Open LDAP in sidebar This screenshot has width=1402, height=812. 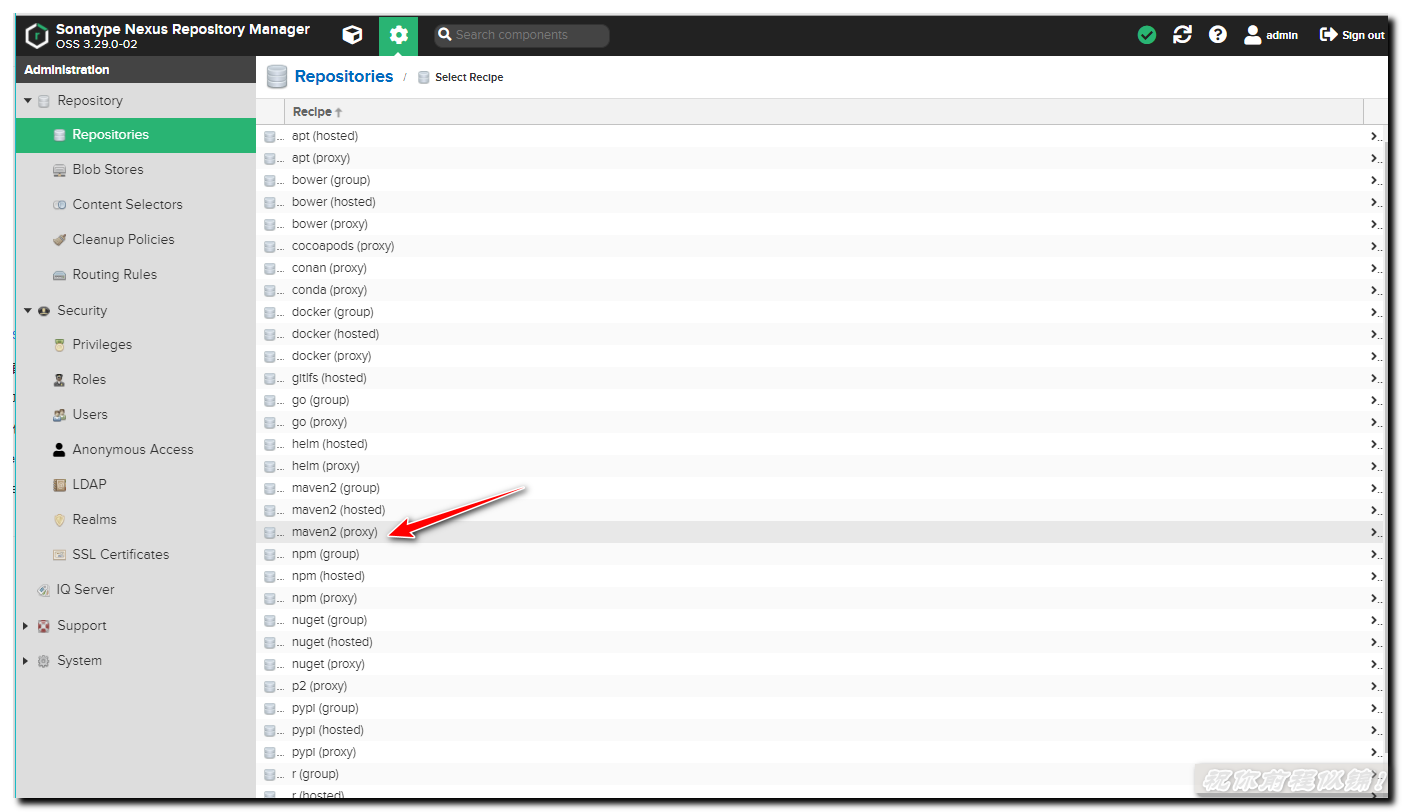pyautogui.click(x=136, y=485)
